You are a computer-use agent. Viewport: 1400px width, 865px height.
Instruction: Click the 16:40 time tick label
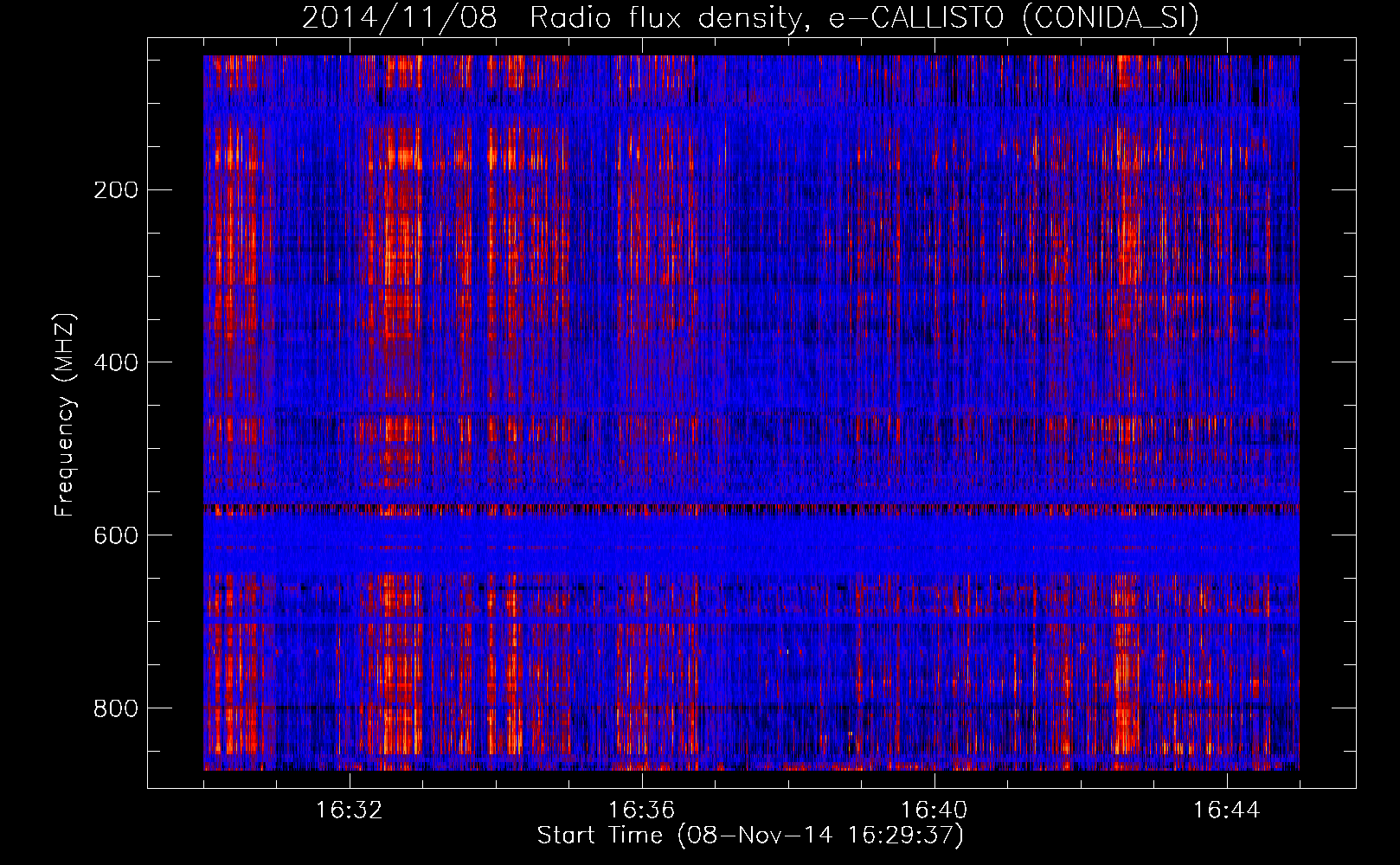point(934,811)
